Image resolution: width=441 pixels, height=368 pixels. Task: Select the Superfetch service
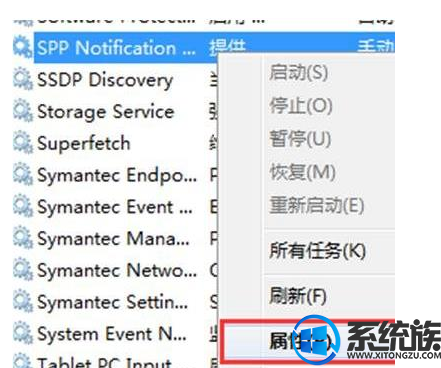tap(83, 143)
